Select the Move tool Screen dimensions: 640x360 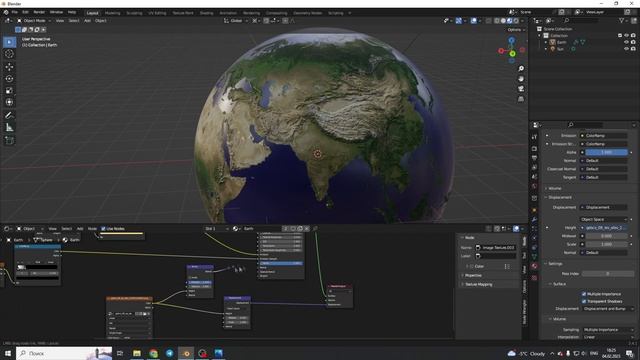(x=9, y=67)
